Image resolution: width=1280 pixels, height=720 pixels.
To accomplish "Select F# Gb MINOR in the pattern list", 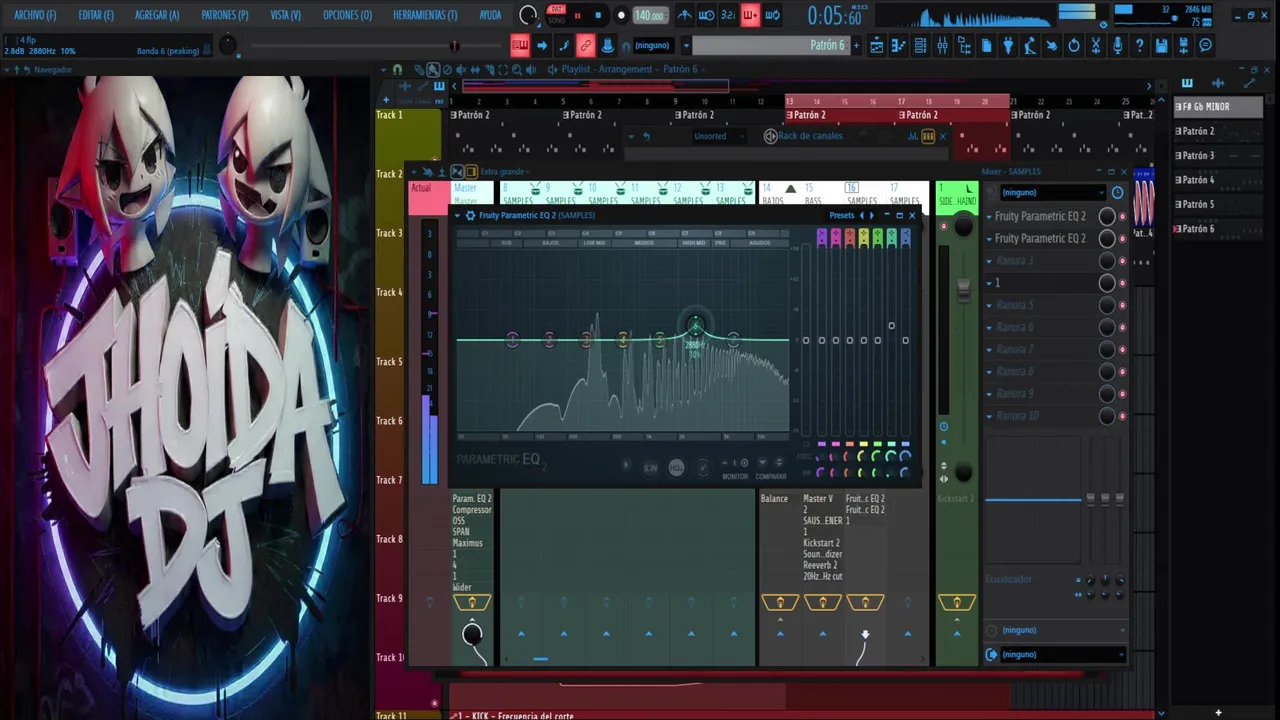I will [x=1218, y=107].
